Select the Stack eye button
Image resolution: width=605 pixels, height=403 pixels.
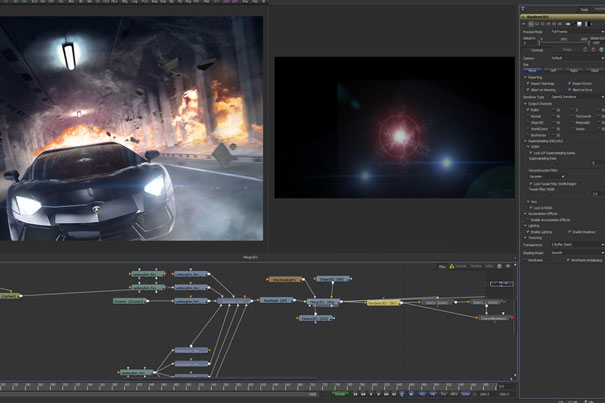click(595, 71)
